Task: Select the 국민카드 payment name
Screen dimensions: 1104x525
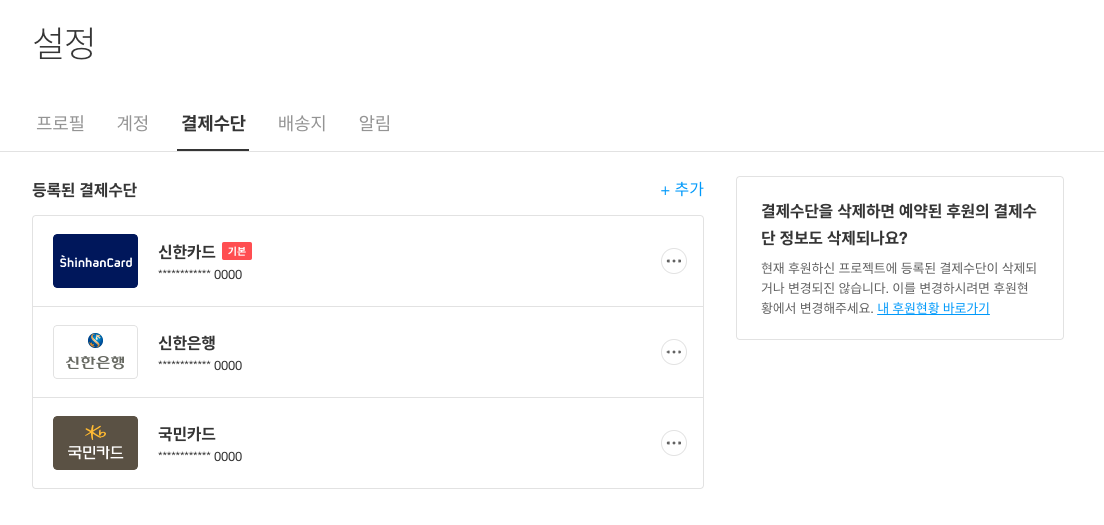Action: coord(187,433)
